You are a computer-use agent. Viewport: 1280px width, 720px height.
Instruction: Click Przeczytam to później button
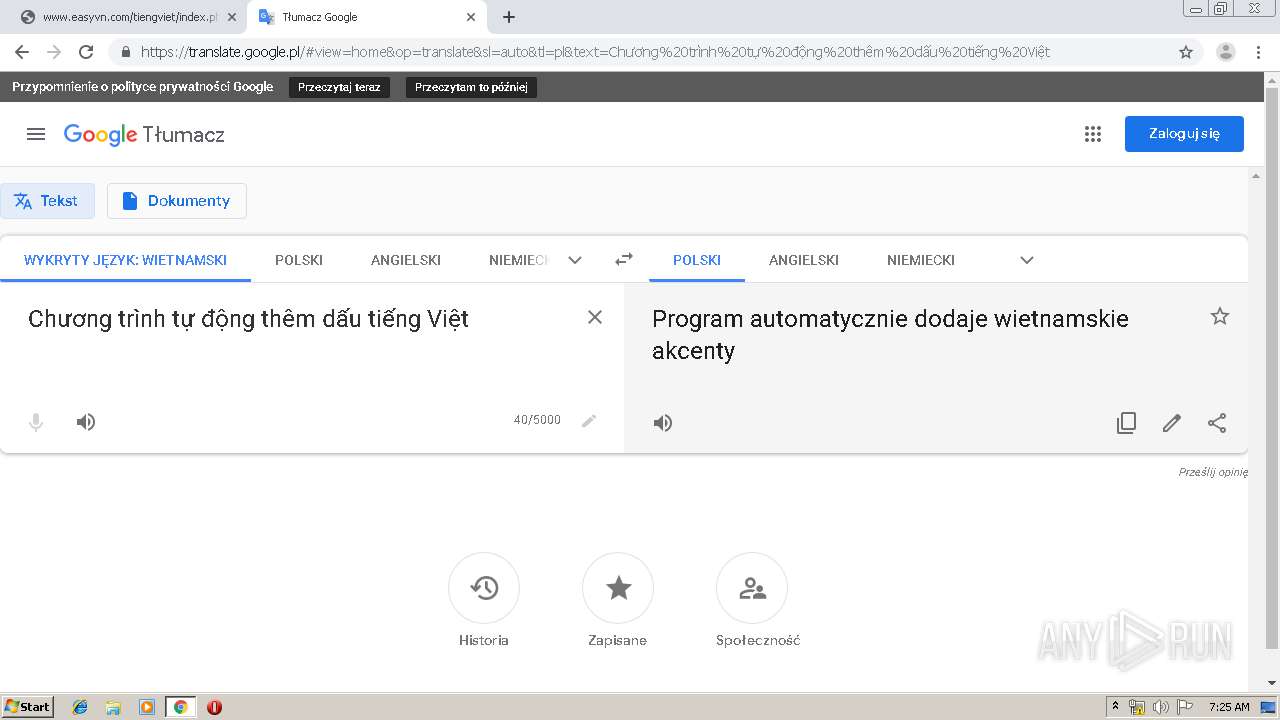pyautogui.click(x=471, y=87)
